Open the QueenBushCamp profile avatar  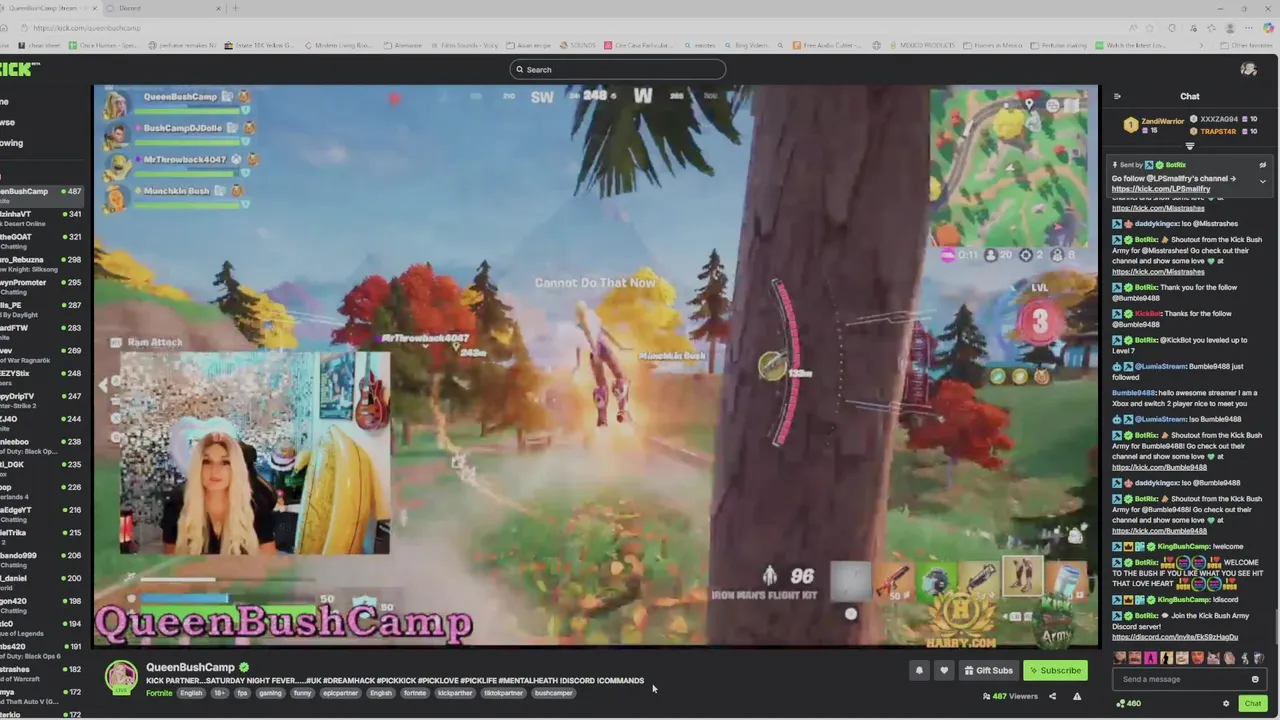tap(122, 677)
